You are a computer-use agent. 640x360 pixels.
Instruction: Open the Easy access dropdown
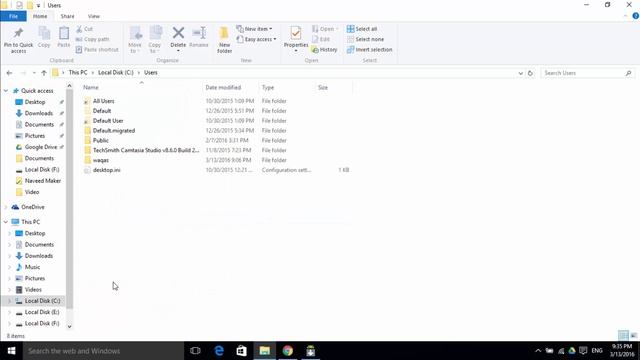tap(256, 39)
